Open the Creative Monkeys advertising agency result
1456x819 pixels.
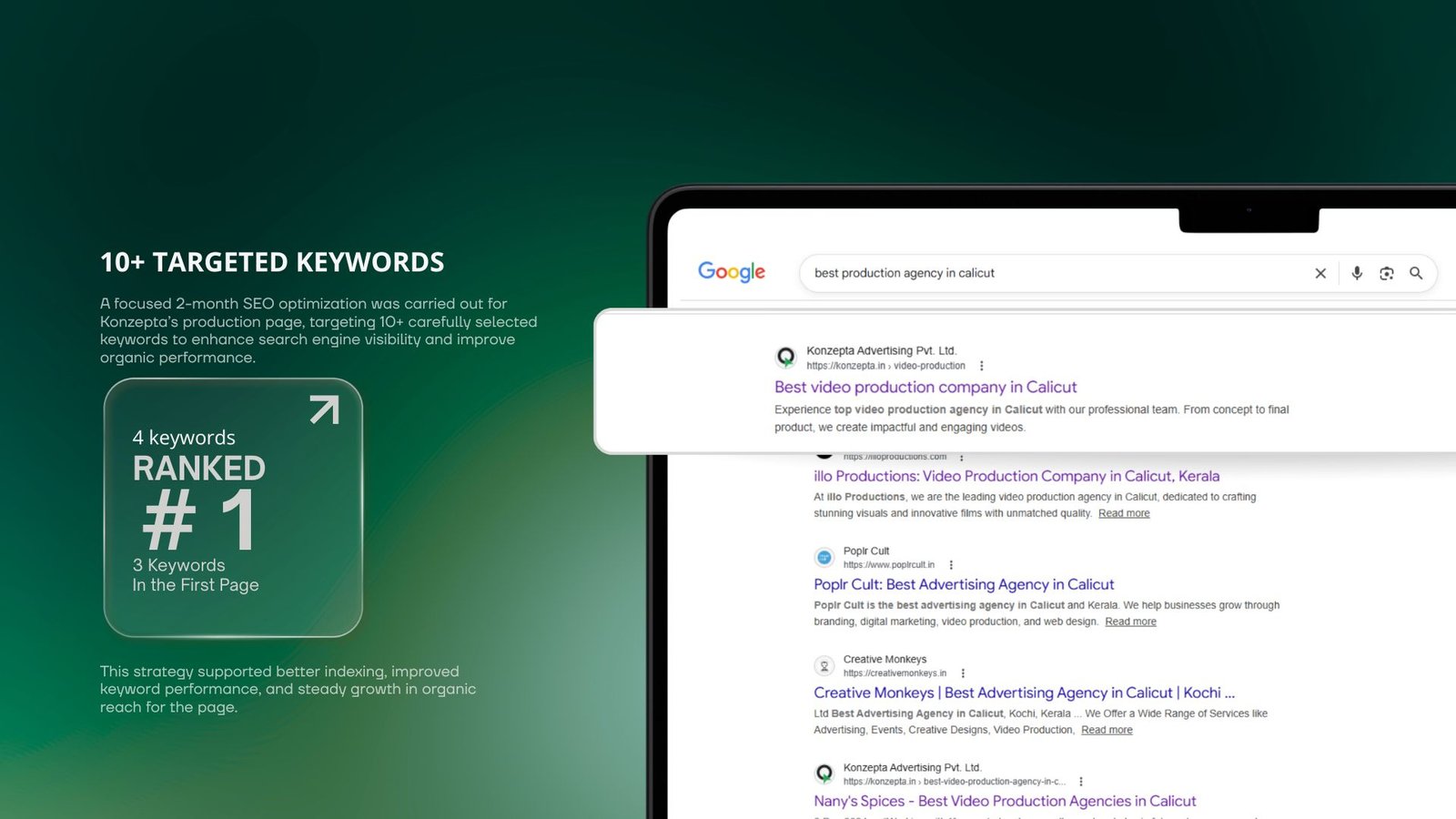click(1024, 693)
